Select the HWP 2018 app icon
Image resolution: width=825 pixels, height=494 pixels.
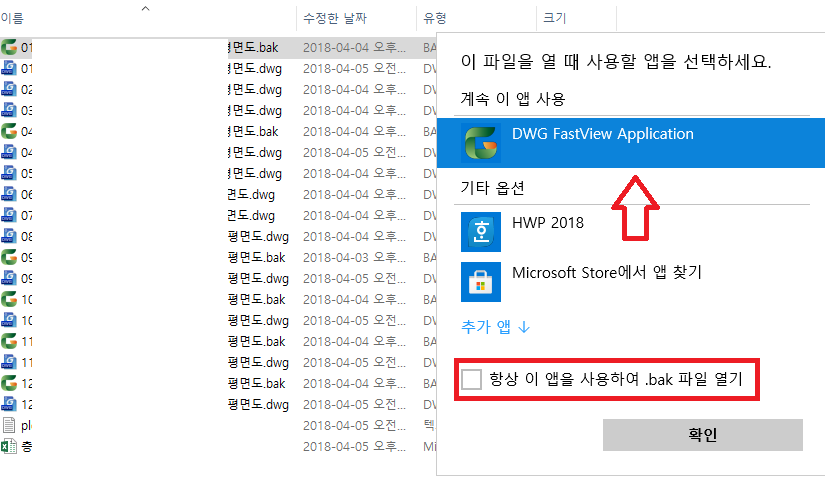(480, 232)
